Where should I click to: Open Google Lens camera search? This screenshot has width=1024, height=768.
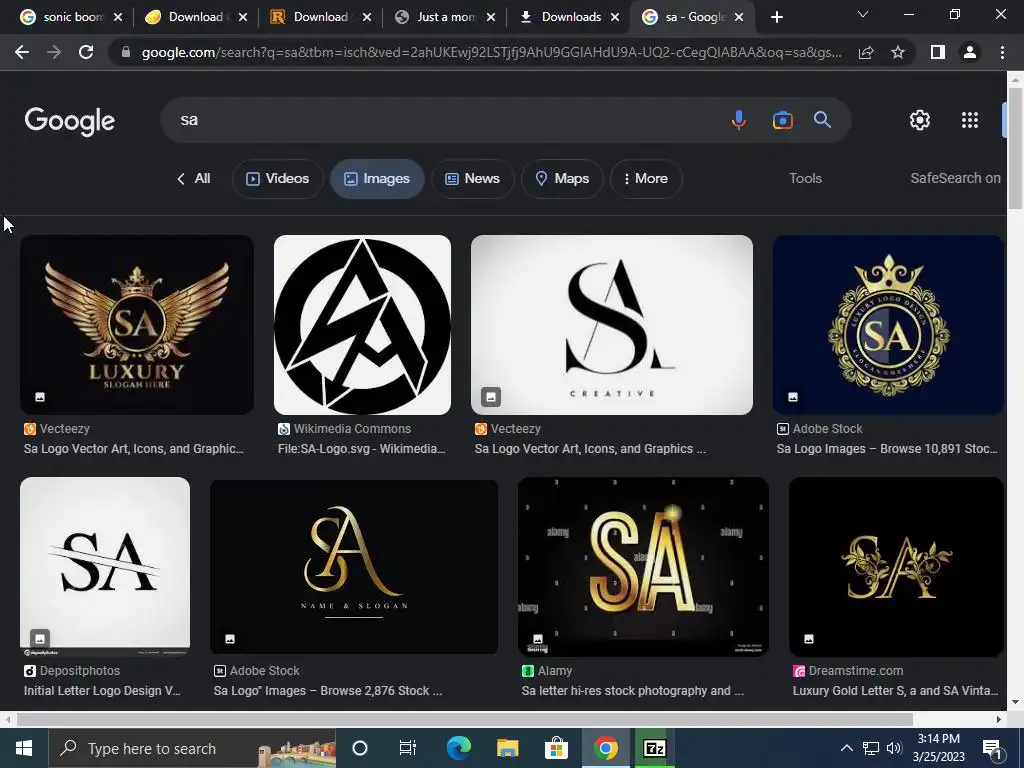(x=782, y=120)
